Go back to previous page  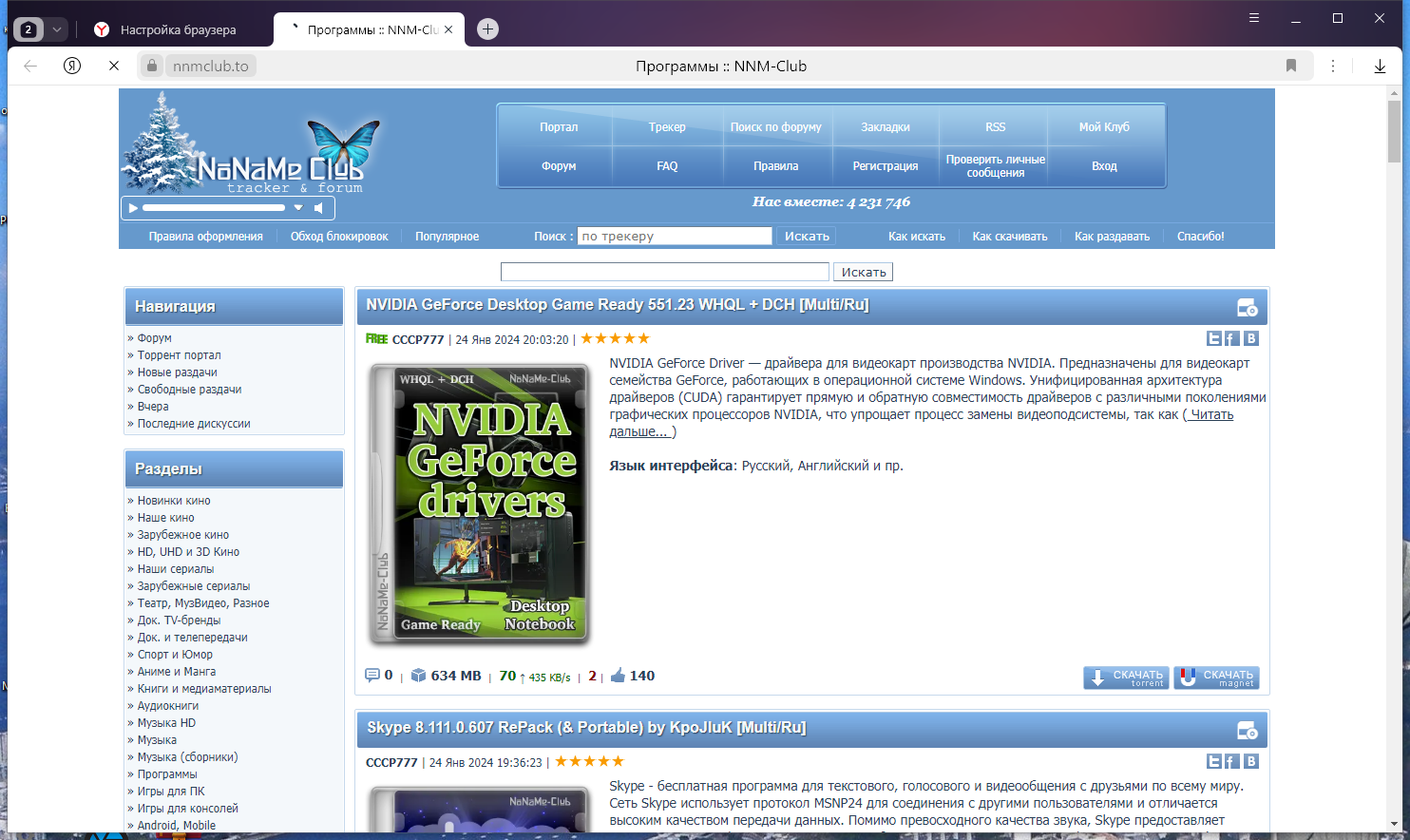tap(30, 66)
